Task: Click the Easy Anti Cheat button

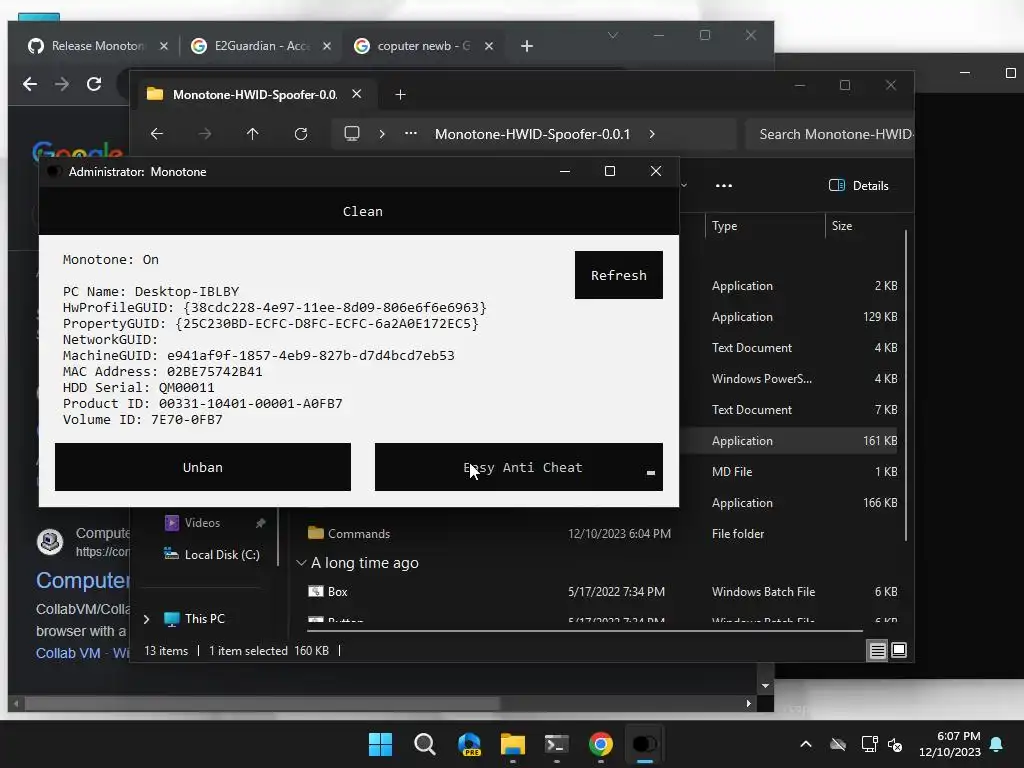Action: click(519, 467)
